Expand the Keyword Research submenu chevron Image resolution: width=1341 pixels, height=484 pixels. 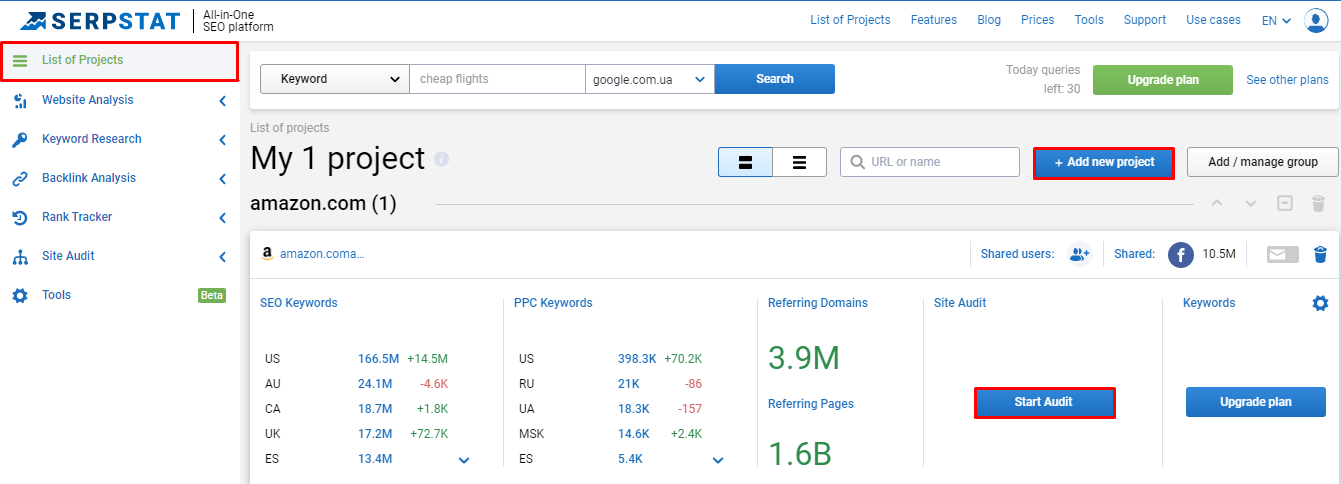tap(222, 140)
